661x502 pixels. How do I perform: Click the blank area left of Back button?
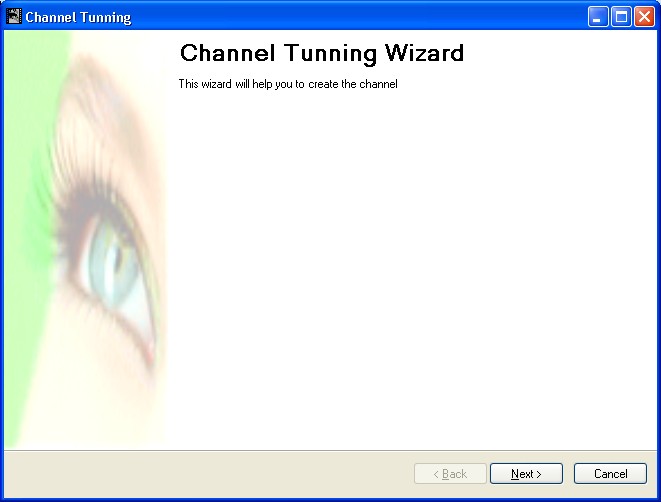pyautogui.click(x=200, y=473)
